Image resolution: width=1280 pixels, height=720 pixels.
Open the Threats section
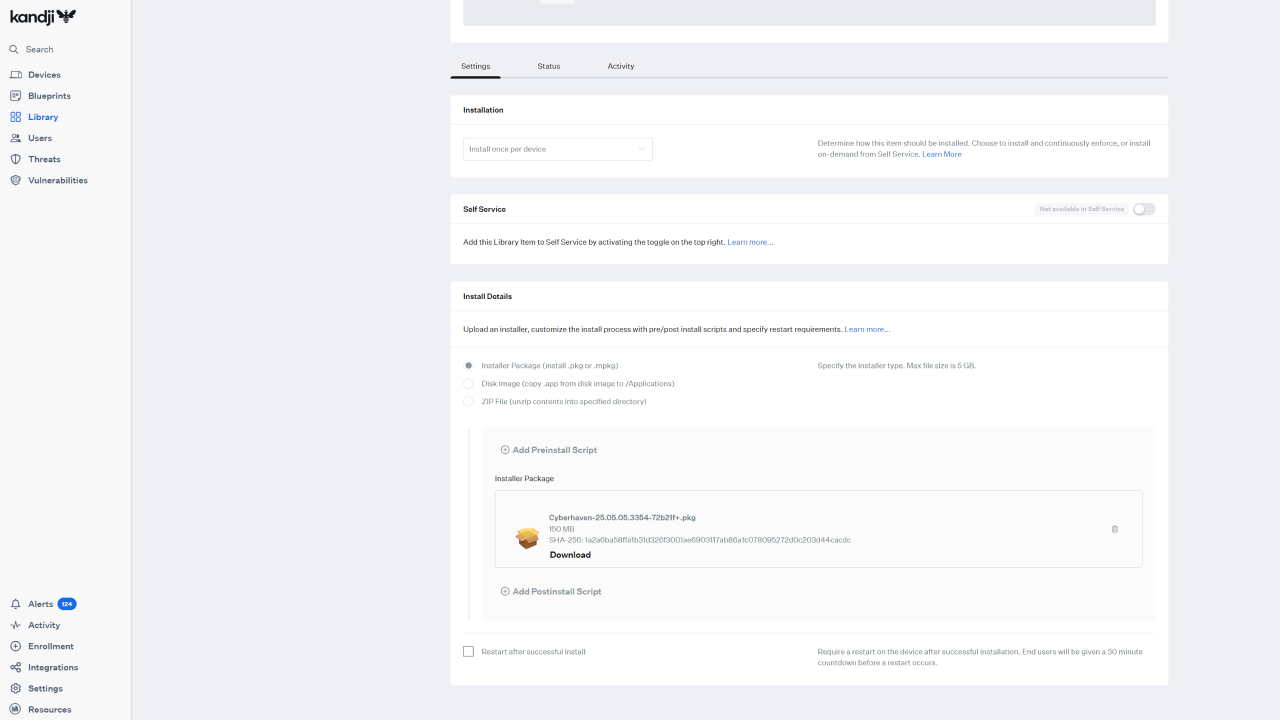coord(44,159)
